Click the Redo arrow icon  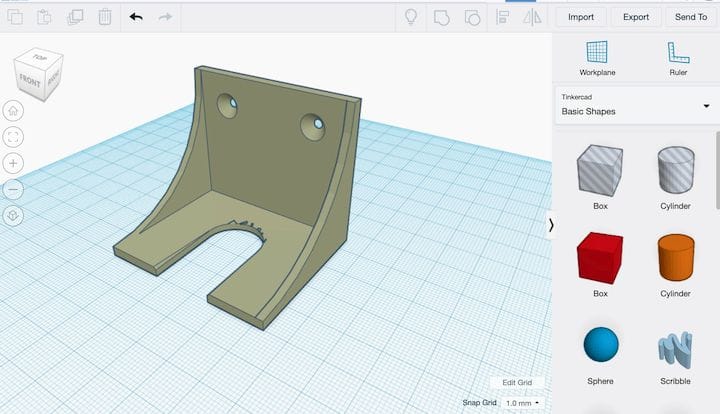(x=165, y=17)
